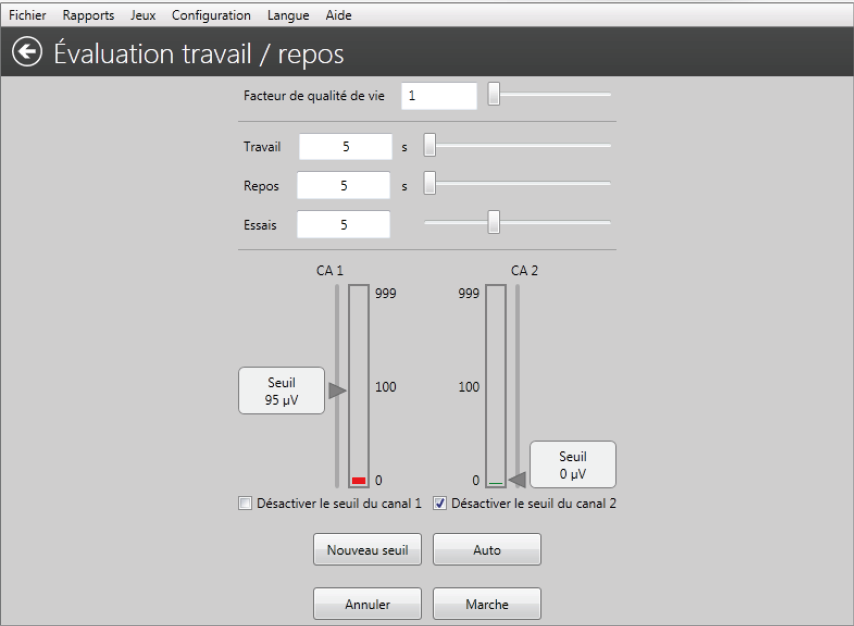Click the Auto threshold button
Image resolution: width=854 pixels, height=626 pixels.
[x=487, y=549]
